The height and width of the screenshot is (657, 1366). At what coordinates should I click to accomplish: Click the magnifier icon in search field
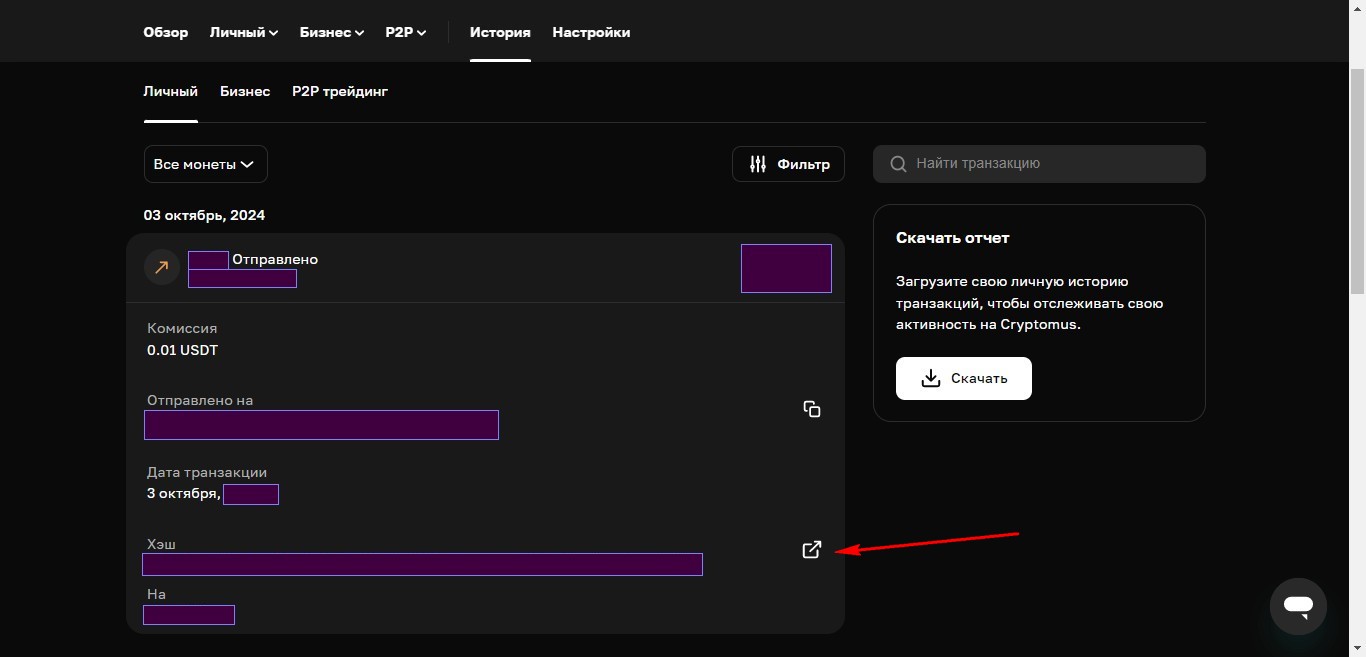[x=899, y=164]
